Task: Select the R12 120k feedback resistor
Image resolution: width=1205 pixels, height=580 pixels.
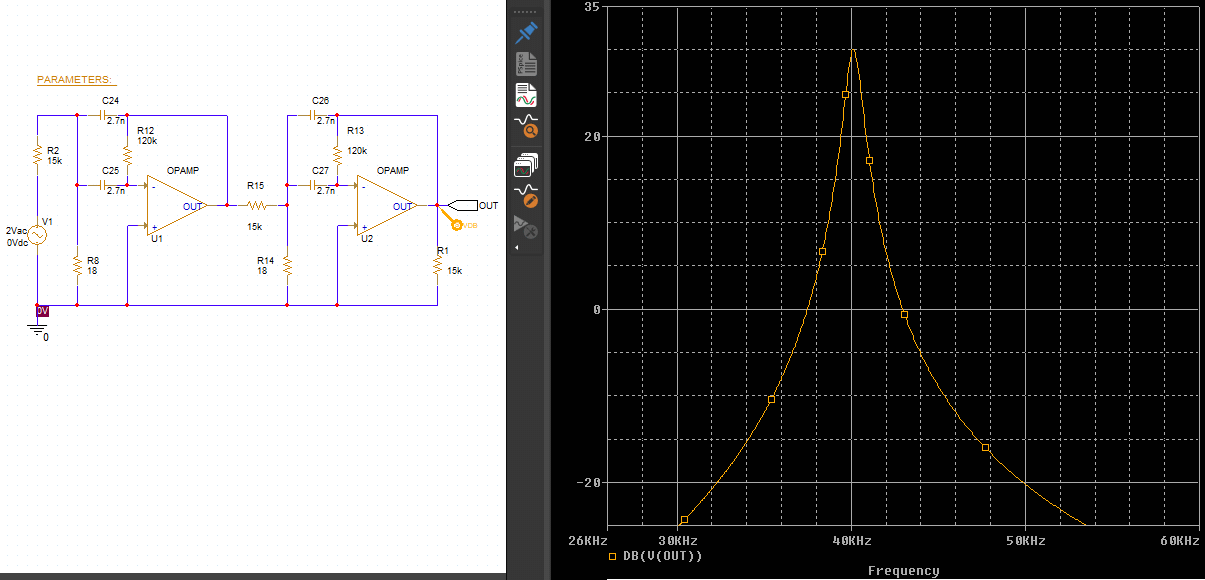Action: 128,155
